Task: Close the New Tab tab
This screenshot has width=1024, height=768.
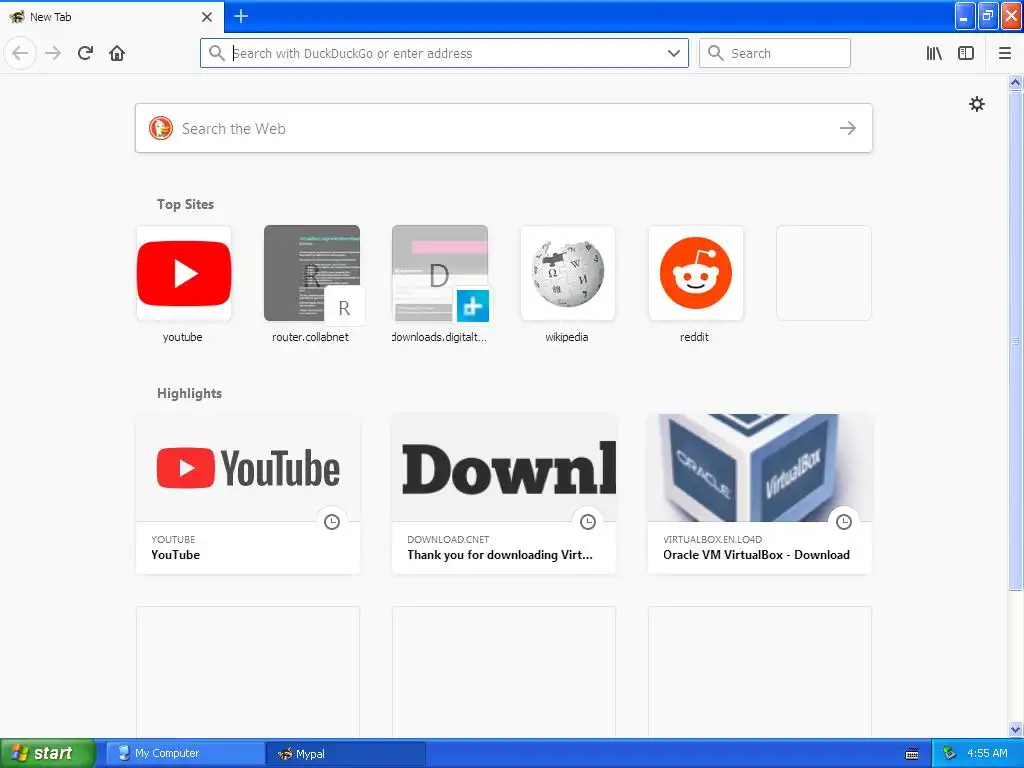Action: pyautogui.click(x=207, y=17)
